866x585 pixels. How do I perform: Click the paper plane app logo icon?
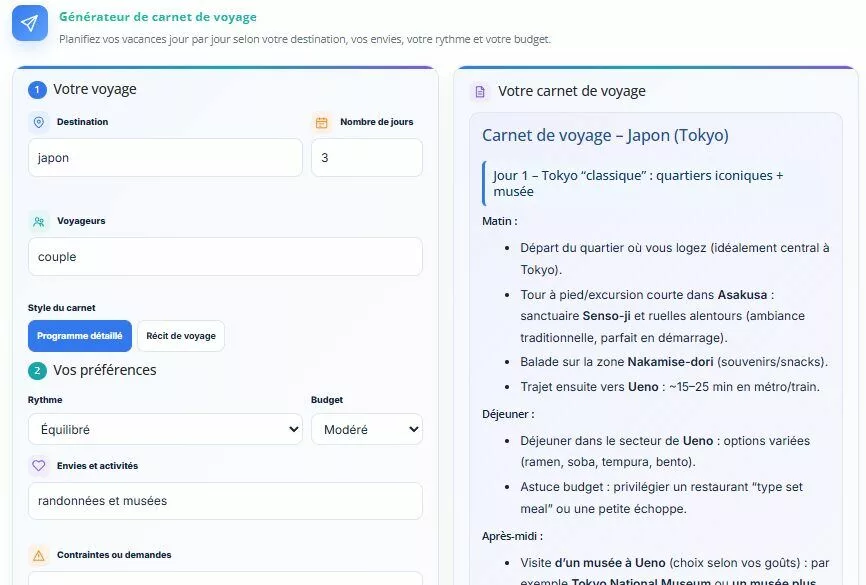(x=30, y=23)
